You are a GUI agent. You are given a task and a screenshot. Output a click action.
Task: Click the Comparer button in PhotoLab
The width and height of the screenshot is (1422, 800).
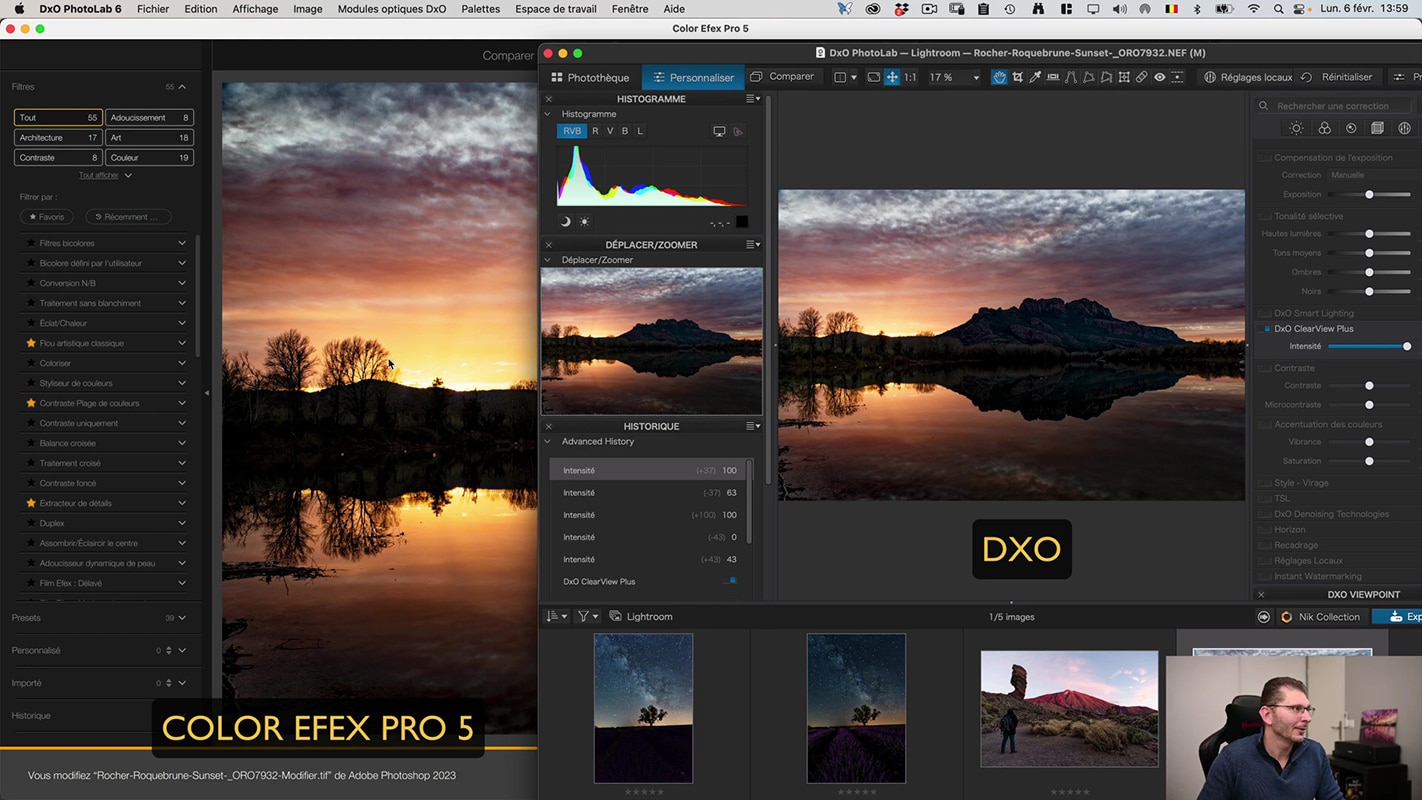pos(782,77)
